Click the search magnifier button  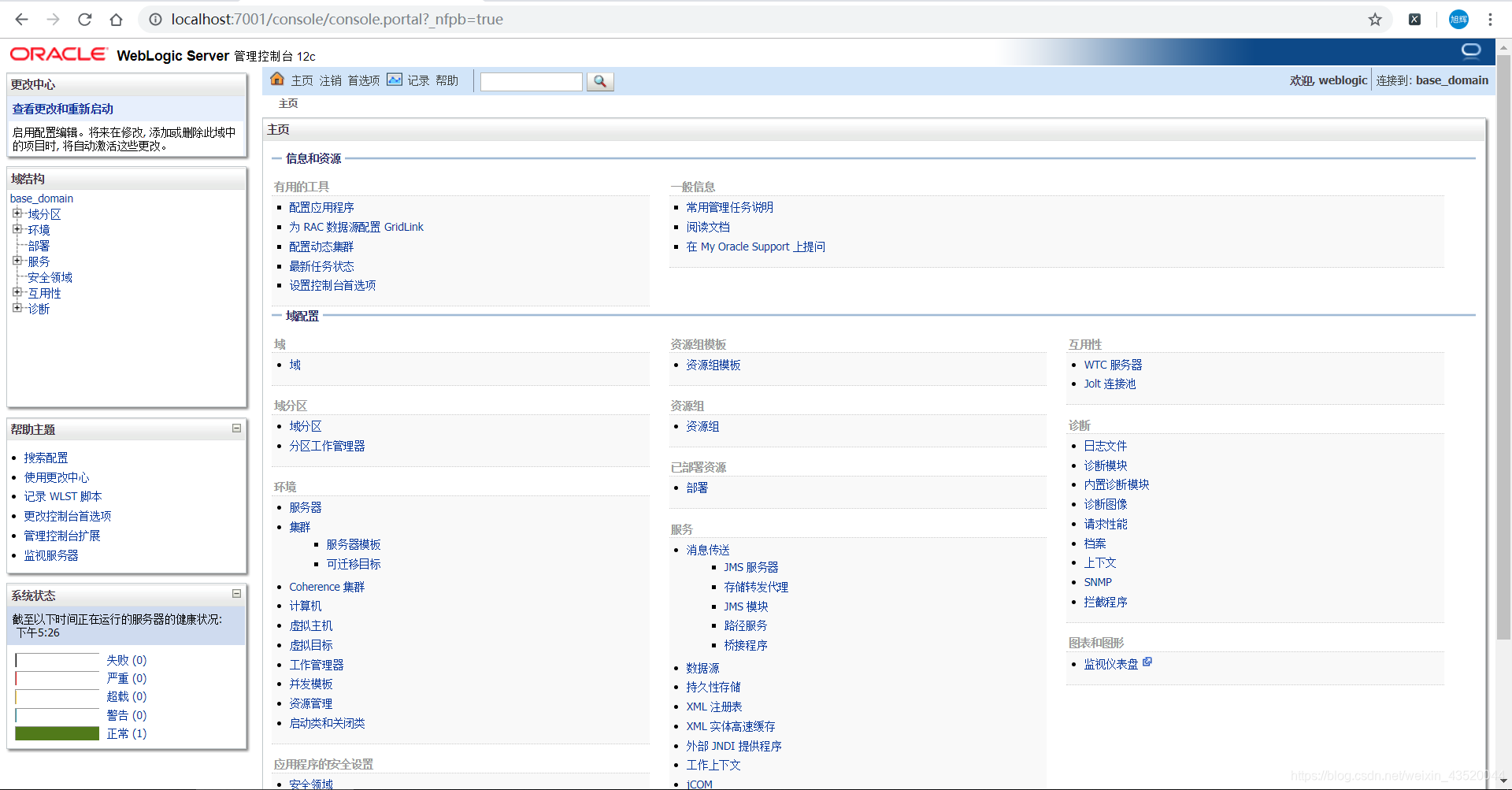(x=600, y=81)
